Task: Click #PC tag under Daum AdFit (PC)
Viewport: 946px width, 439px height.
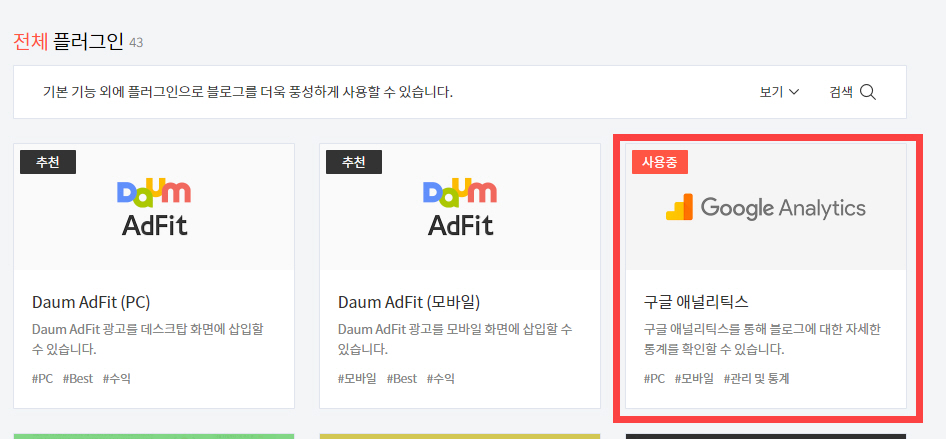Action: 42,379
